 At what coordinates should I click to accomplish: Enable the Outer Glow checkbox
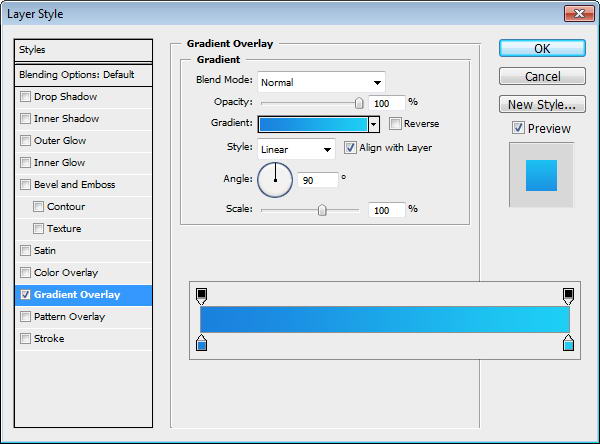[x=25, y=140]
